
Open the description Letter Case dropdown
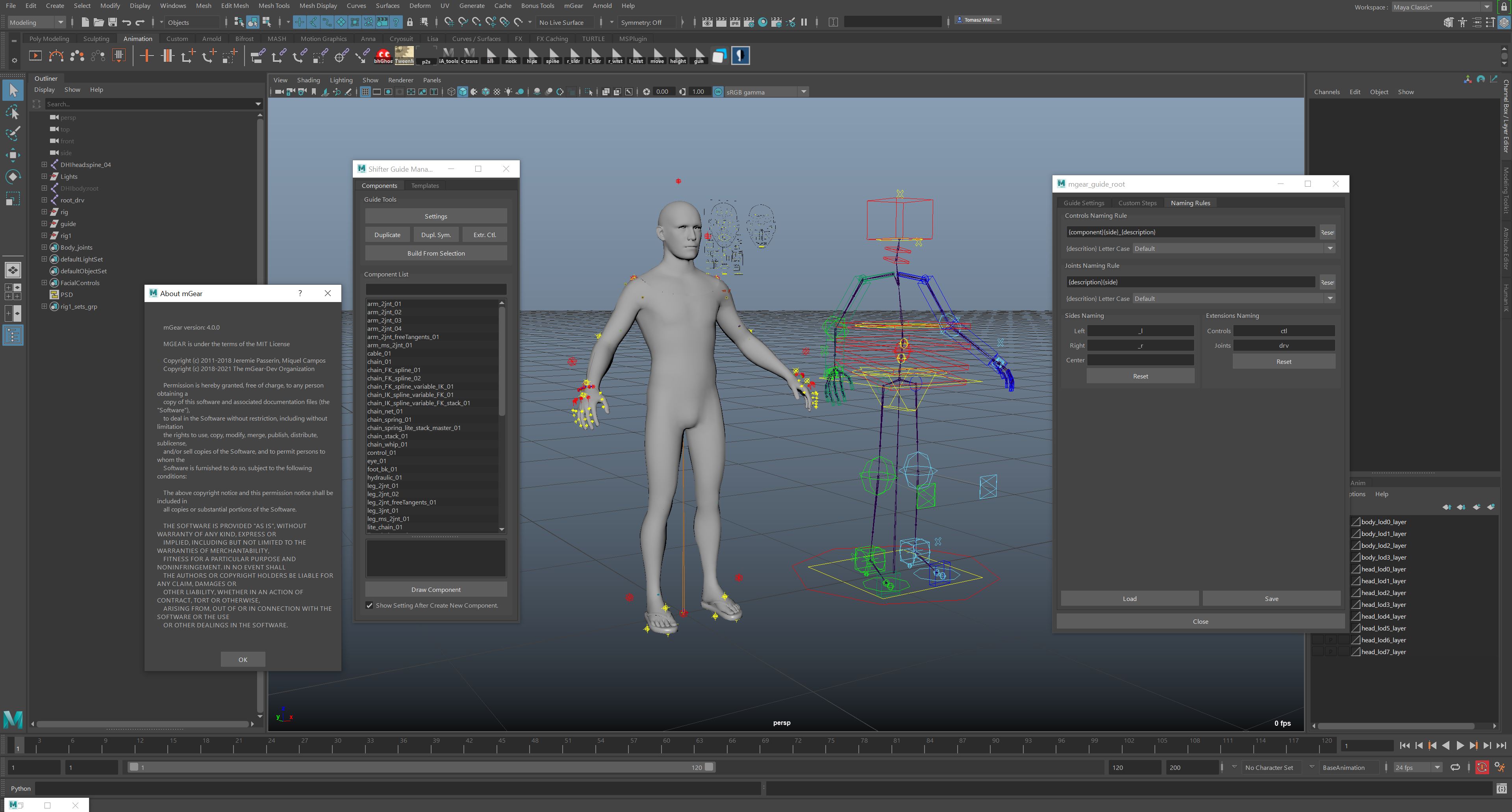tap(1329, 248)
